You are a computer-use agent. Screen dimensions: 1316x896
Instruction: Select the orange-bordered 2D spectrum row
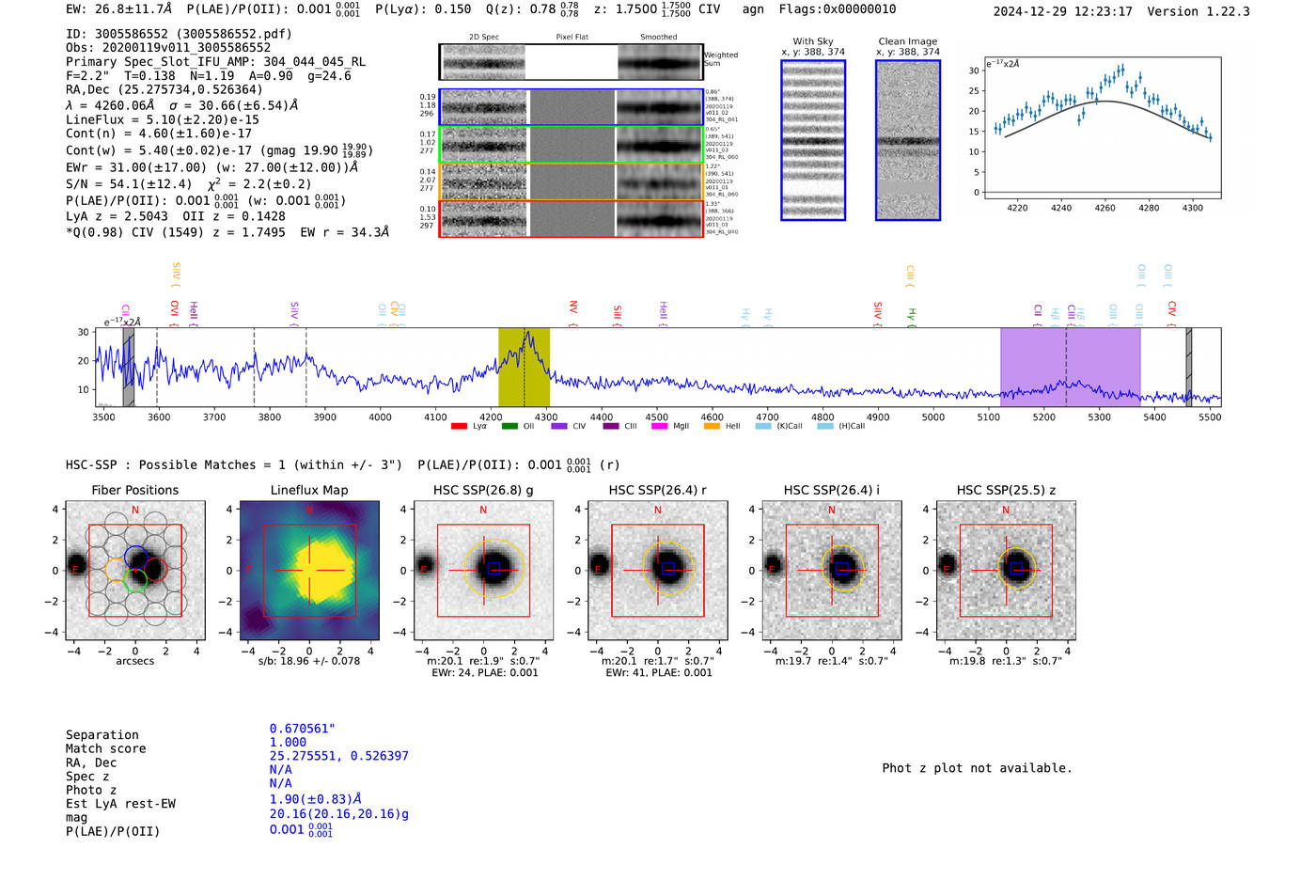tap(571, 181)
